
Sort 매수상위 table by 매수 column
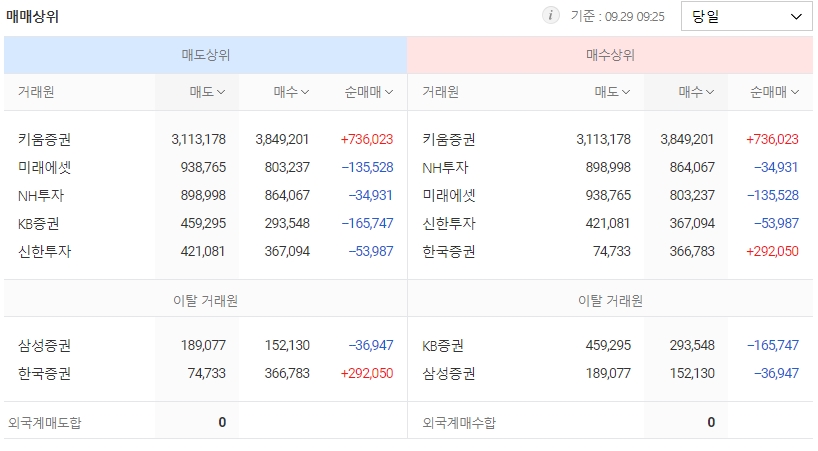point(696,92)
